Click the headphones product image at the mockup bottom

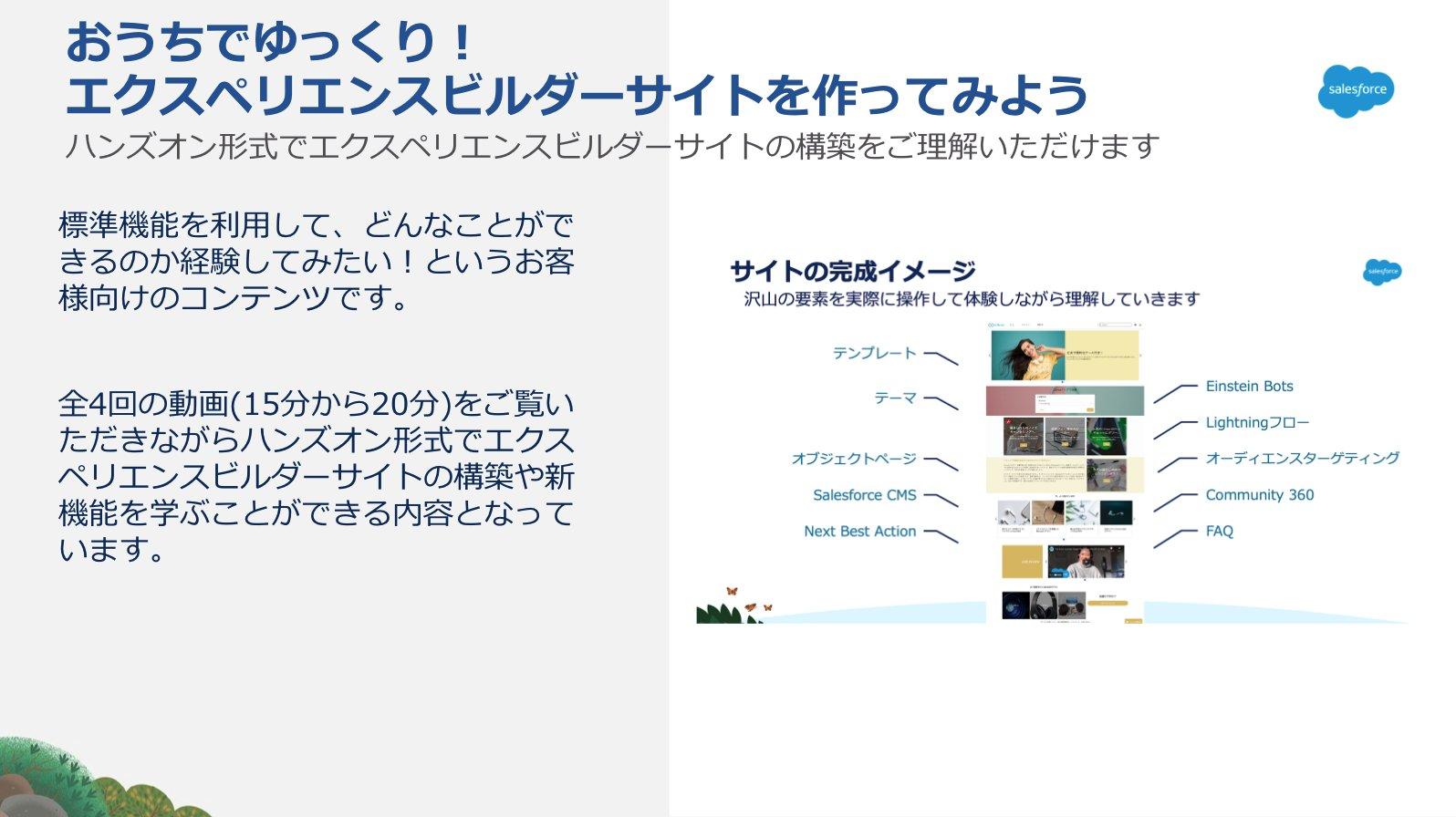[x=1044, y=606]
